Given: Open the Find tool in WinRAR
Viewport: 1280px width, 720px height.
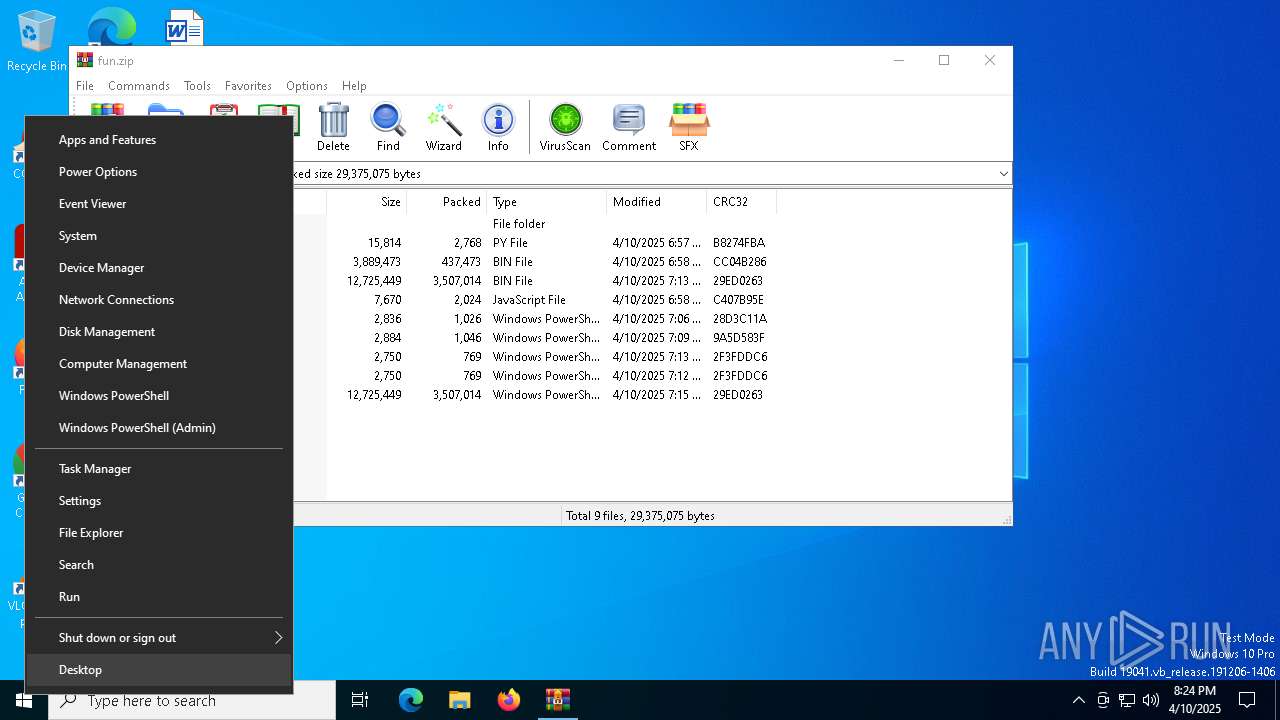Looking at the screenshot, I should pos(388,127).
